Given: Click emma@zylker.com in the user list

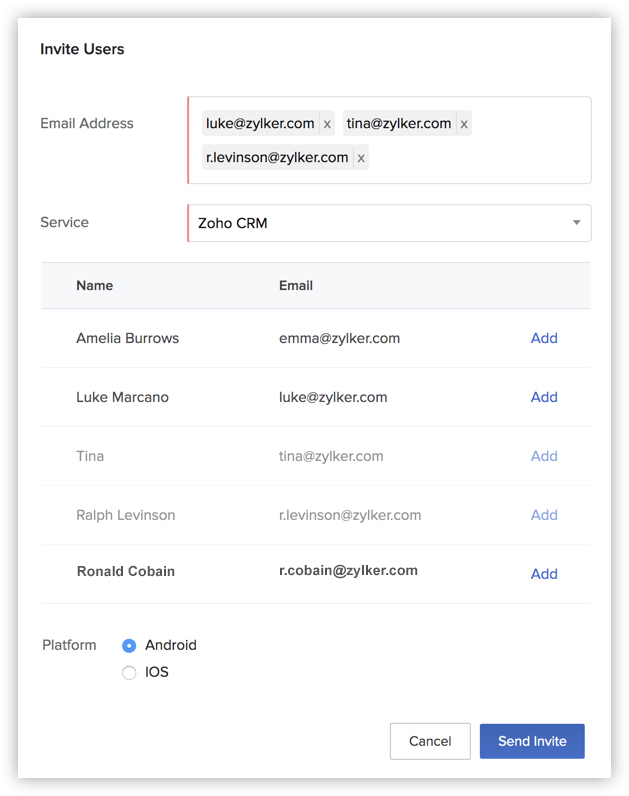Looking at the screenshot, I should tap(339, 338).
